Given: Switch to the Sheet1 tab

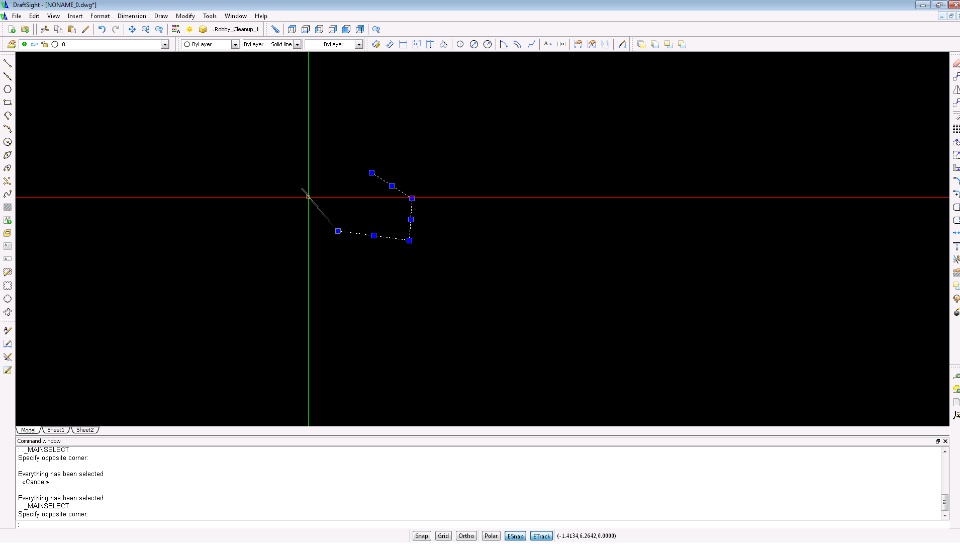Looking at the screenshot, I should pos(56,430).
